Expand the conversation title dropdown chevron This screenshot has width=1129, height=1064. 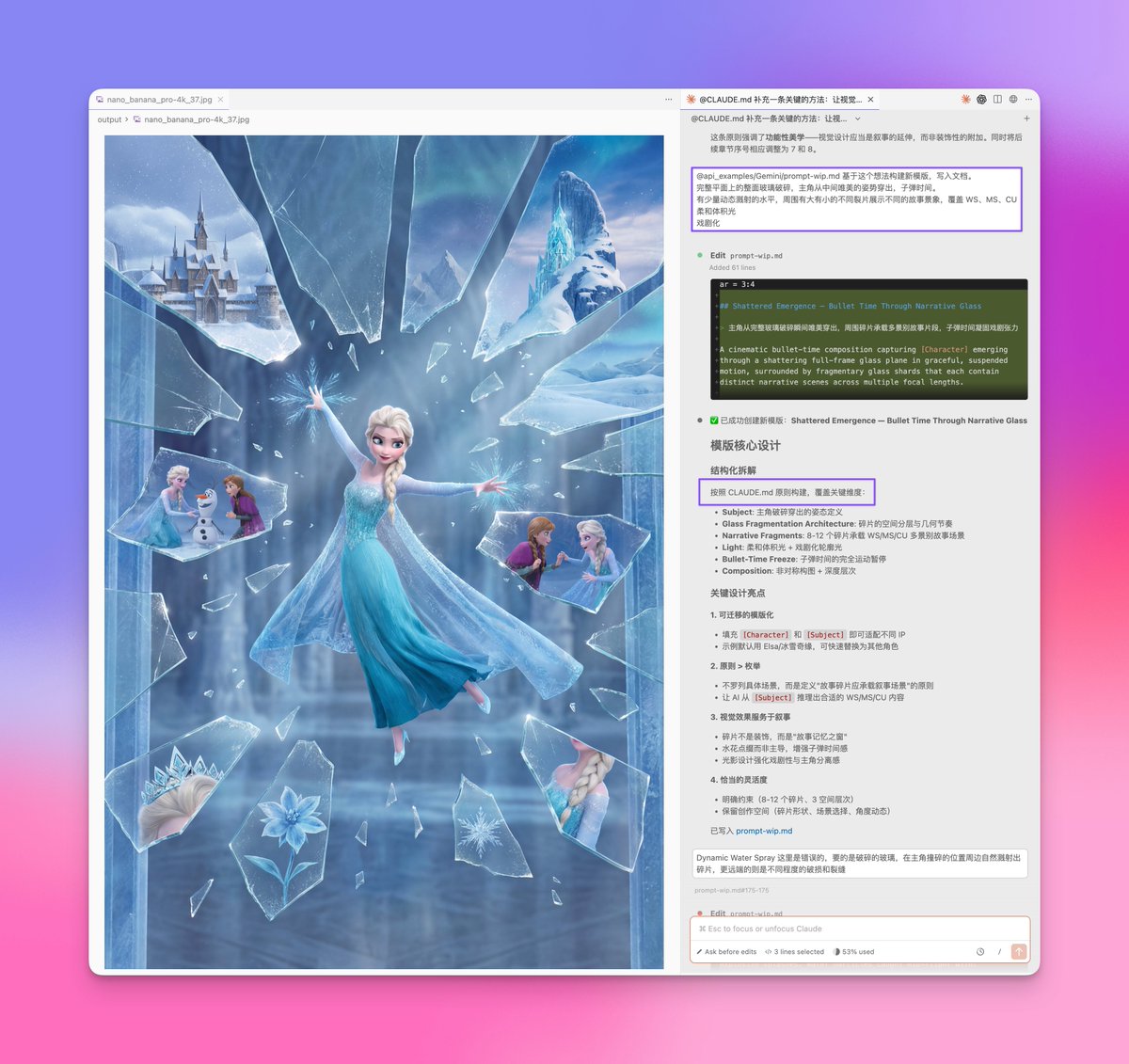(x=857, y=119)
